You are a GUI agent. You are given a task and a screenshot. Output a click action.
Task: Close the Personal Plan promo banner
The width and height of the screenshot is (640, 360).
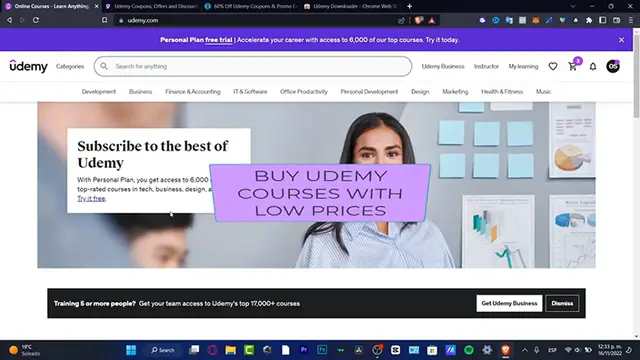coord(621,40)
